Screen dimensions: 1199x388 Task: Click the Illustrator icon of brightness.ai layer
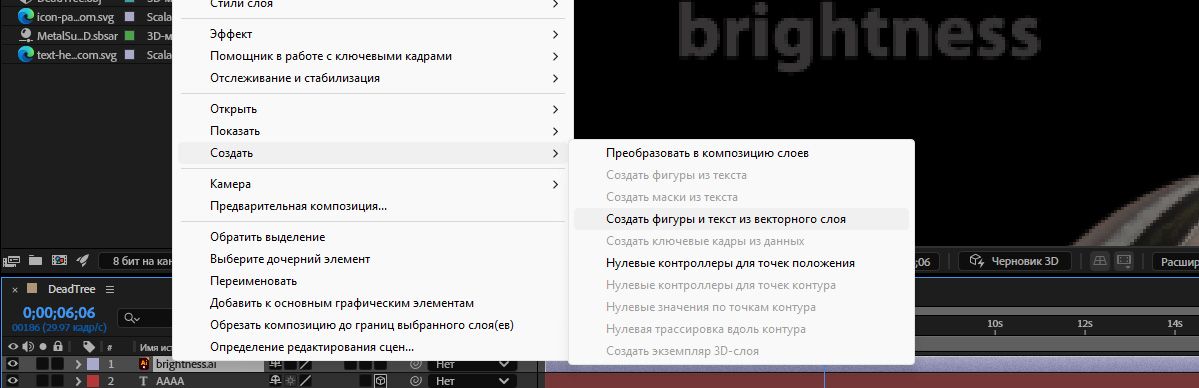point(143,364)
